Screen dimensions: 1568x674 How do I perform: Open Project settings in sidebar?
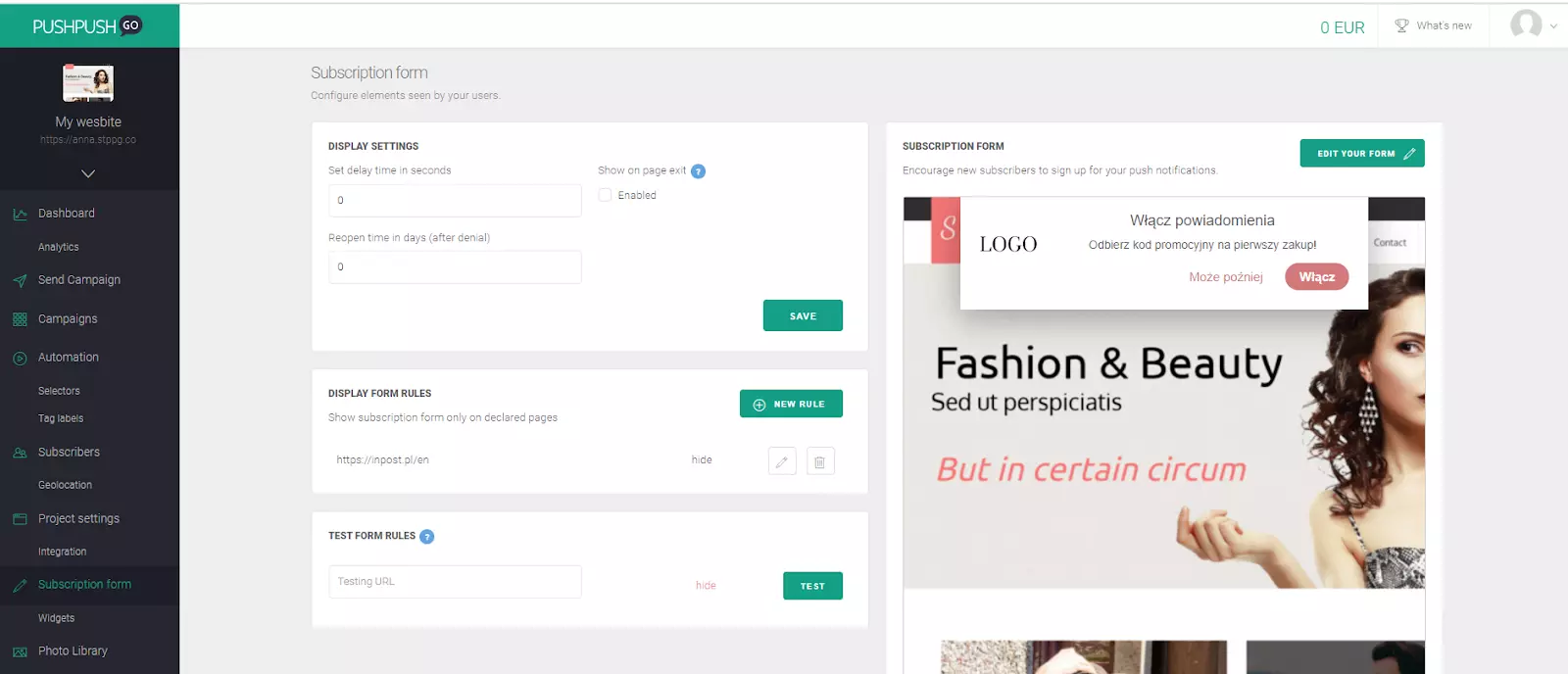coord(78,518)
